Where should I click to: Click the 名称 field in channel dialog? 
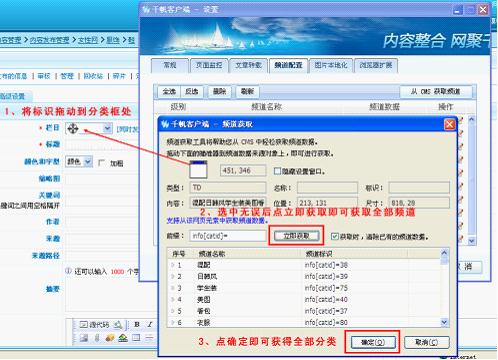click(x=327, y=187)
